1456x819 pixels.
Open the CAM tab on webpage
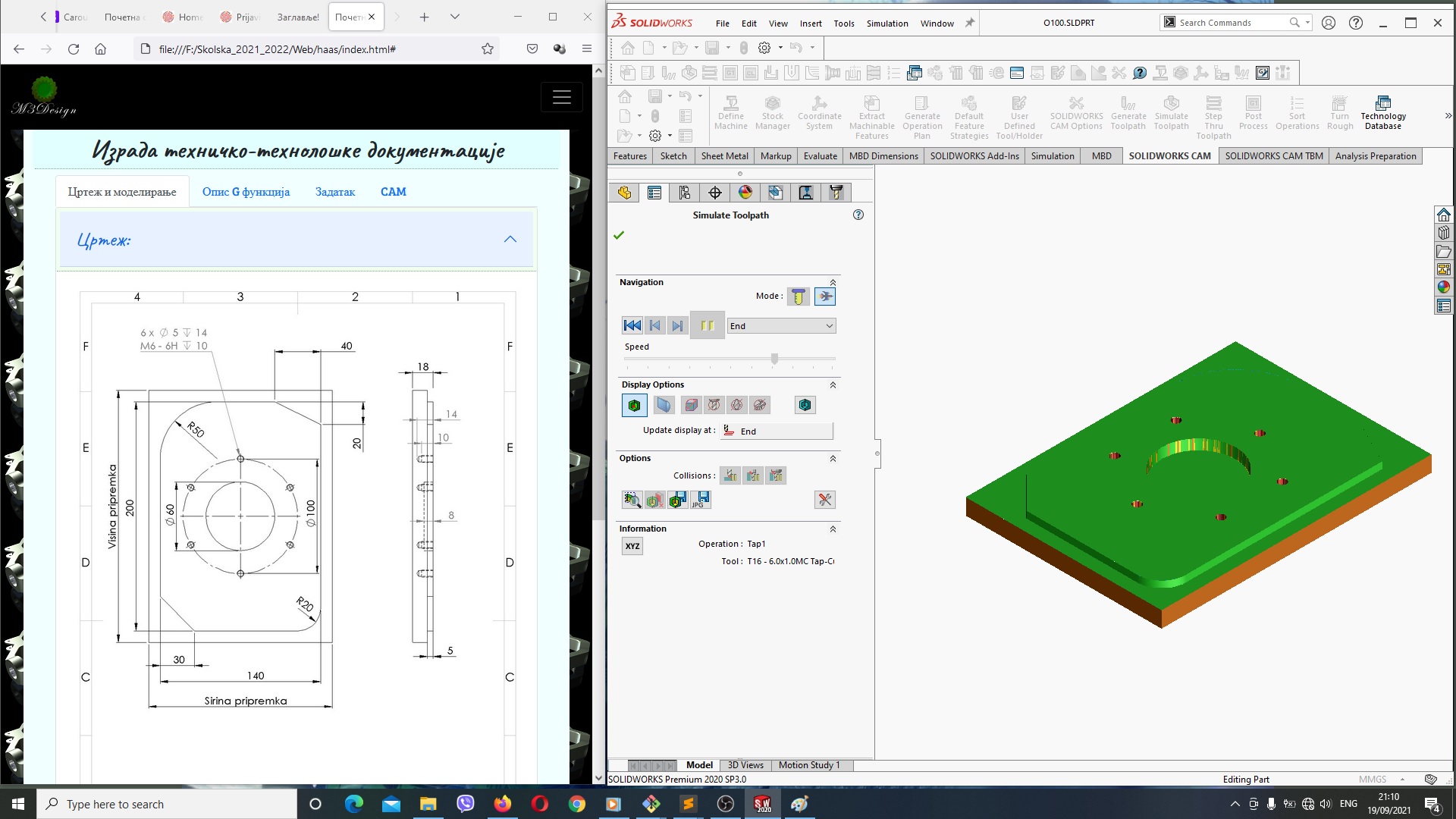394,192
